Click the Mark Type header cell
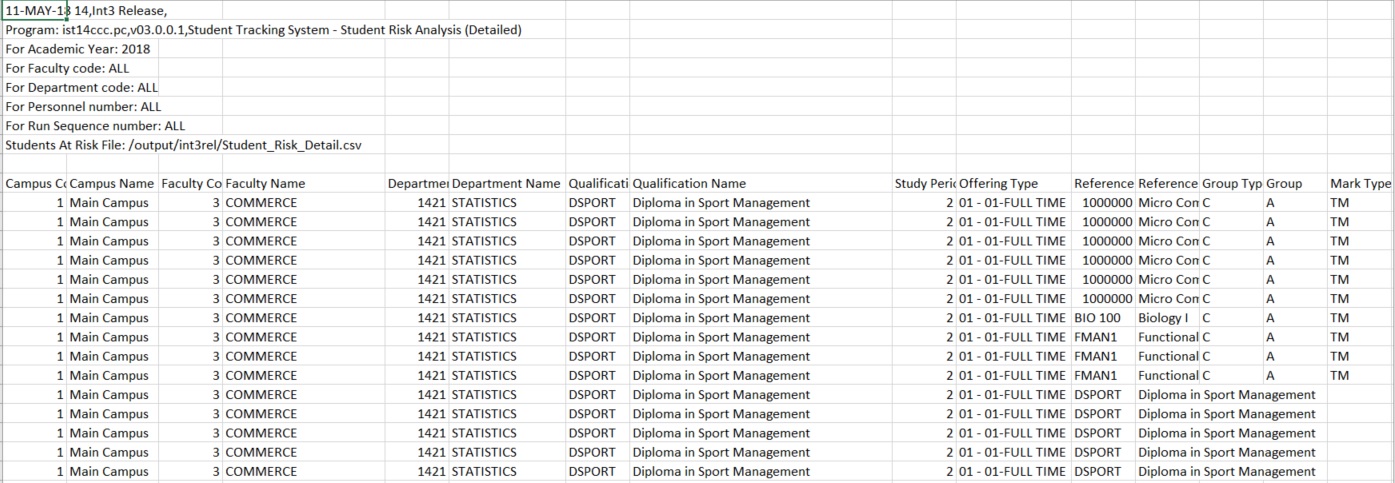 click(x=1360, y=184)
